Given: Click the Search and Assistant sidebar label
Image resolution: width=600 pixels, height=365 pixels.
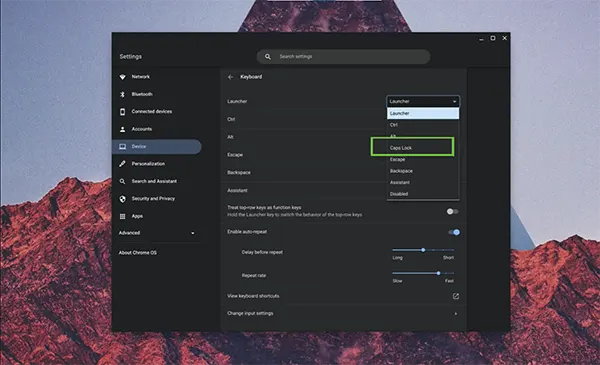Looking at the screenshot, I should (154, 181).
